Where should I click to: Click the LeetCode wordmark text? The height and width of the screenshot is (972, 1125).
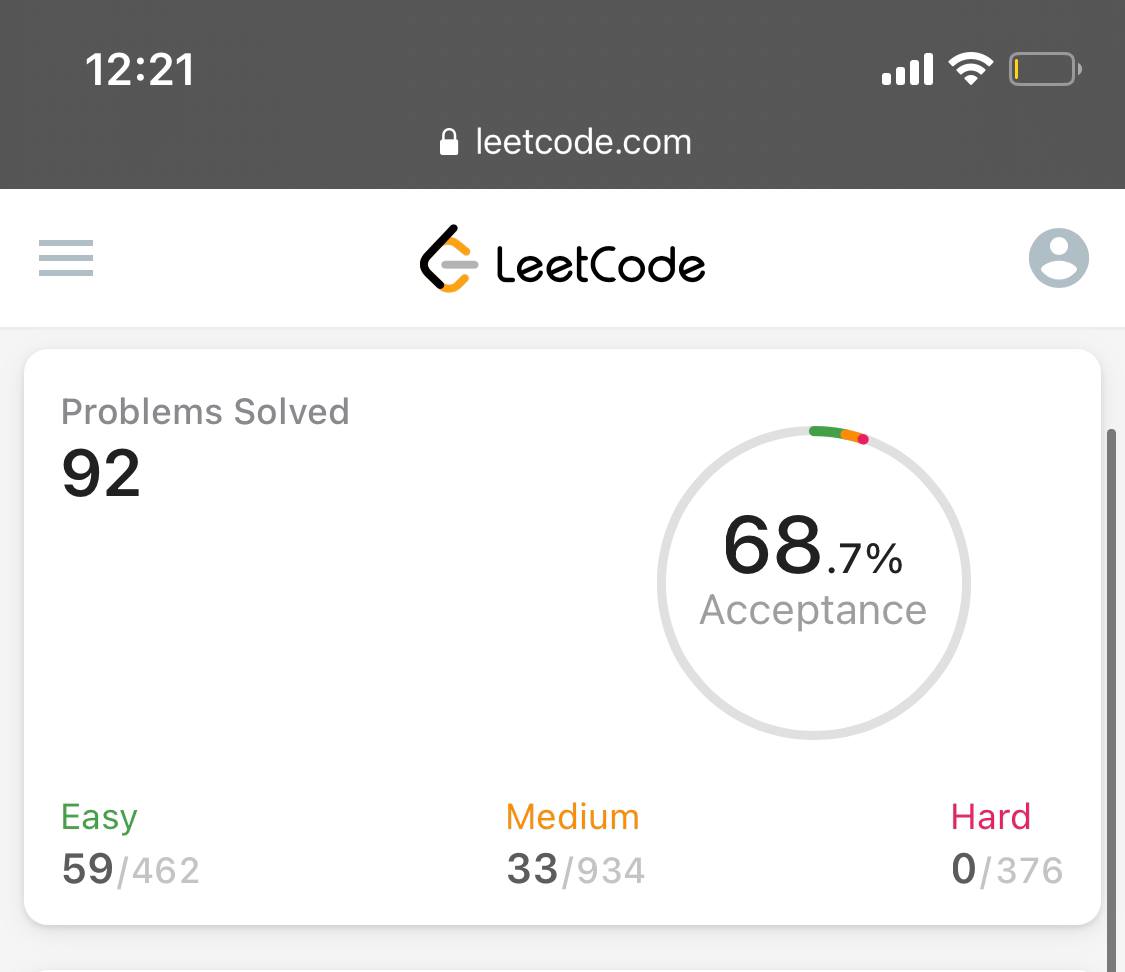(601, 264)
